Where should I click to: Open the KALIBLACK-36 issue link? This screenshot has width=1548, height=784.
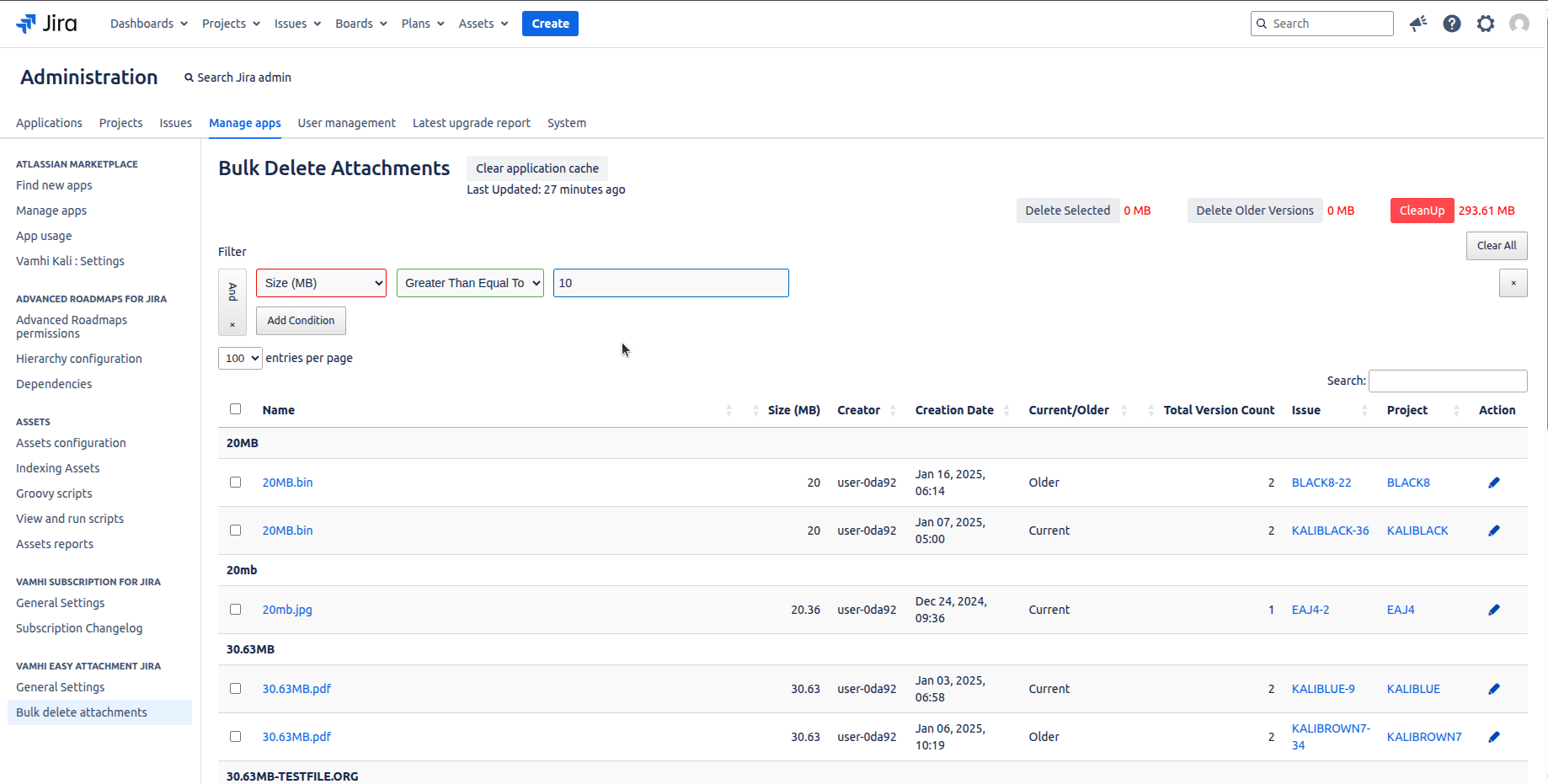[x=1330, y=531]
